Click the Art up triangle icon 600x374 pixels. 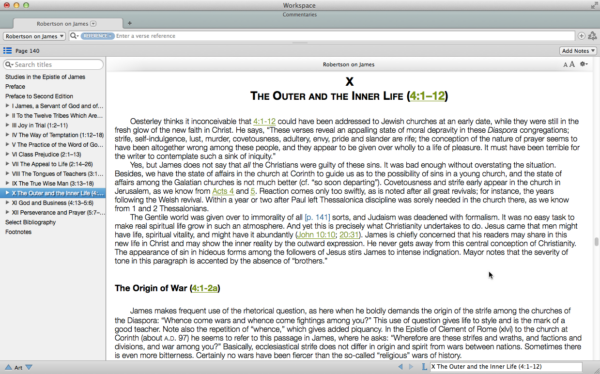[8, 367]
